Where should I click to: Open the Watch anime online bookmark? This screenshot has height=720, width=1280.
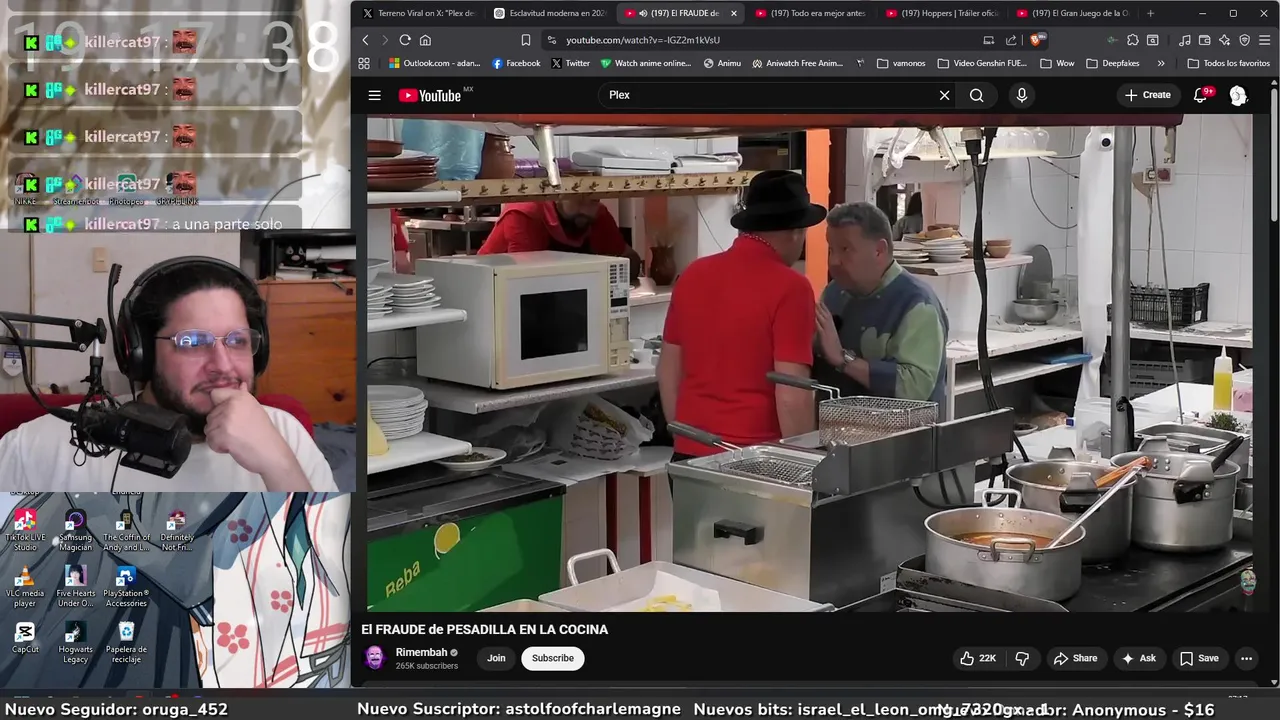pos(646,63)
